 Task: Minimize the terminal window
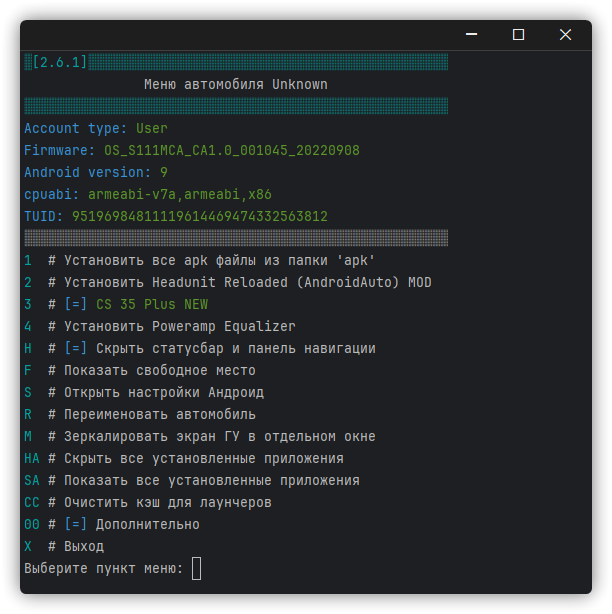tap(471, 34)
